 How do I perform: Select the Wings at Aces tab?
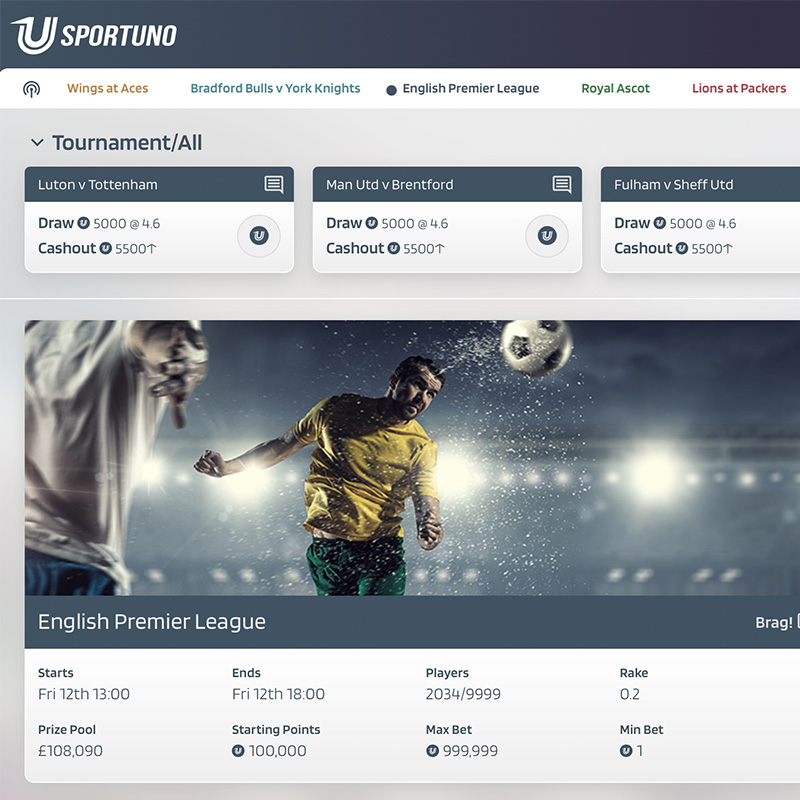[x=108, y=88]
